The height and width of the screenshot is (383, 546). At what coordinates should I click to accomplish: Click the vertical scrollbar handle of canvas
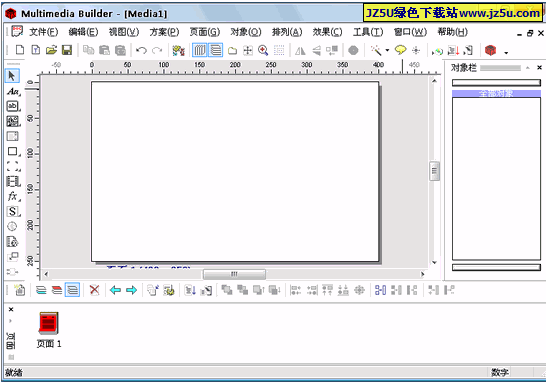(434, 171)
